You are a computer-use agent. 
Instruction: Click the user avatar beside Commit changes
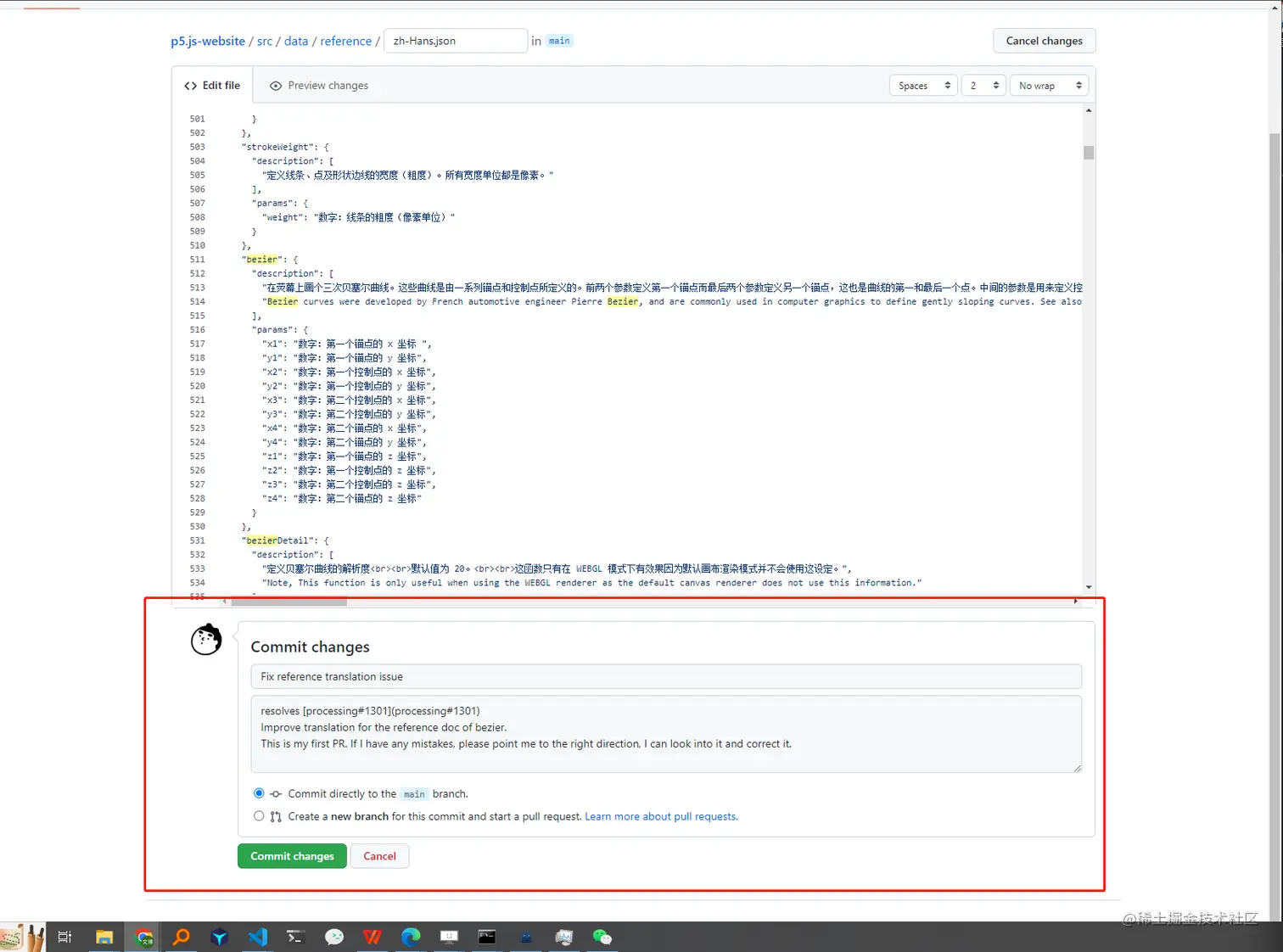point(206,639)
